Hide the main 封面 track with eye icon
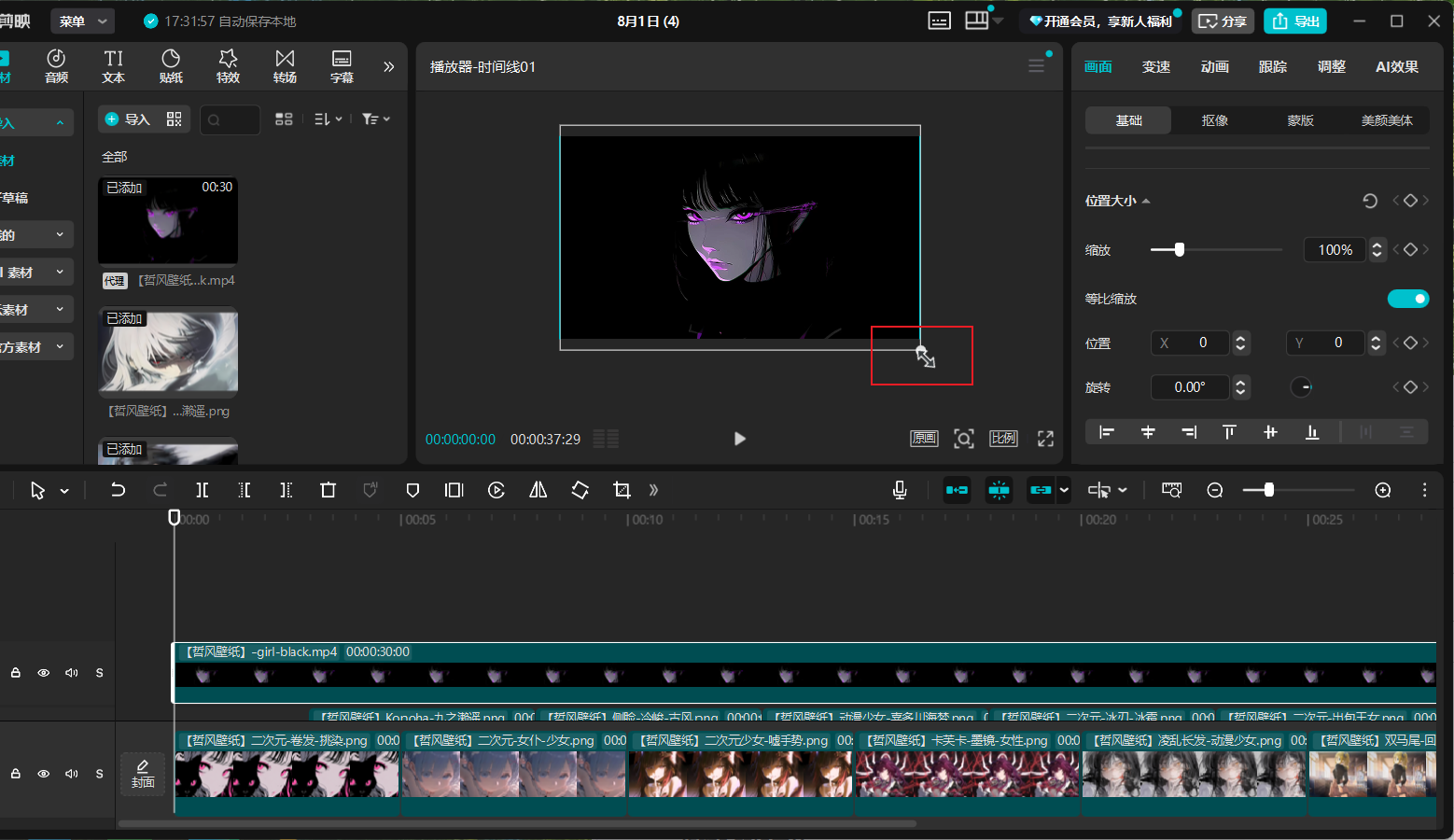1454x840 pixels. pyautogui.click(x=44, y=774)
